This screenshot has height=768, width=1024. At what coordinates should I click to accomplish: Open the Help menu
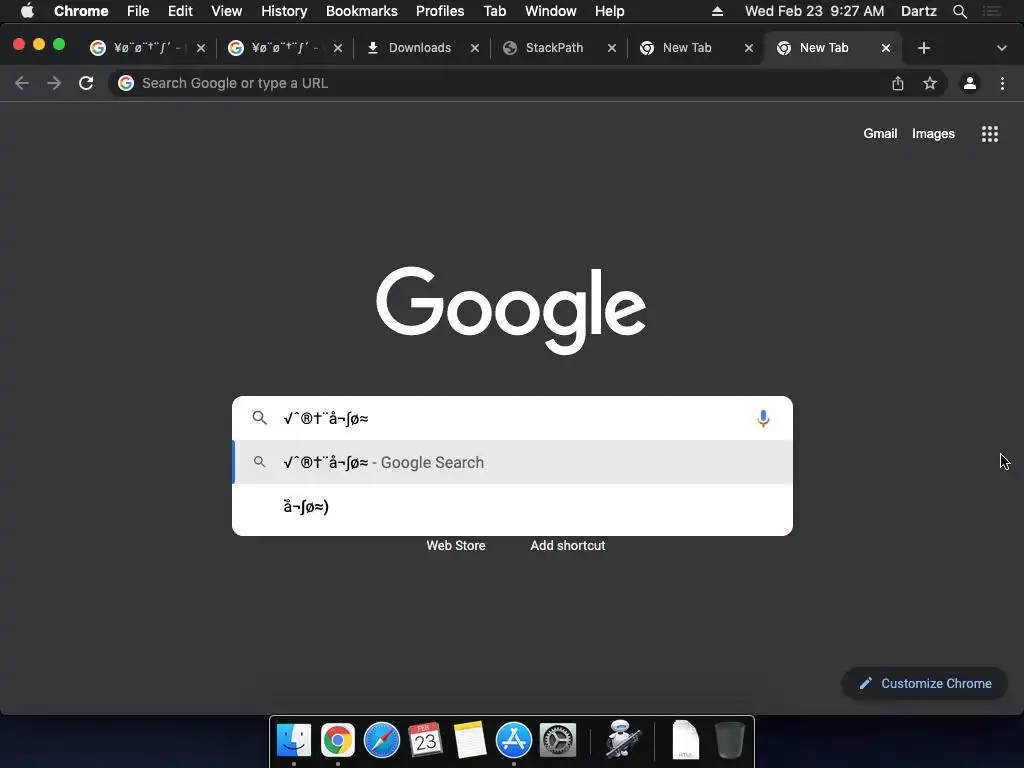(x=609, y=11)
